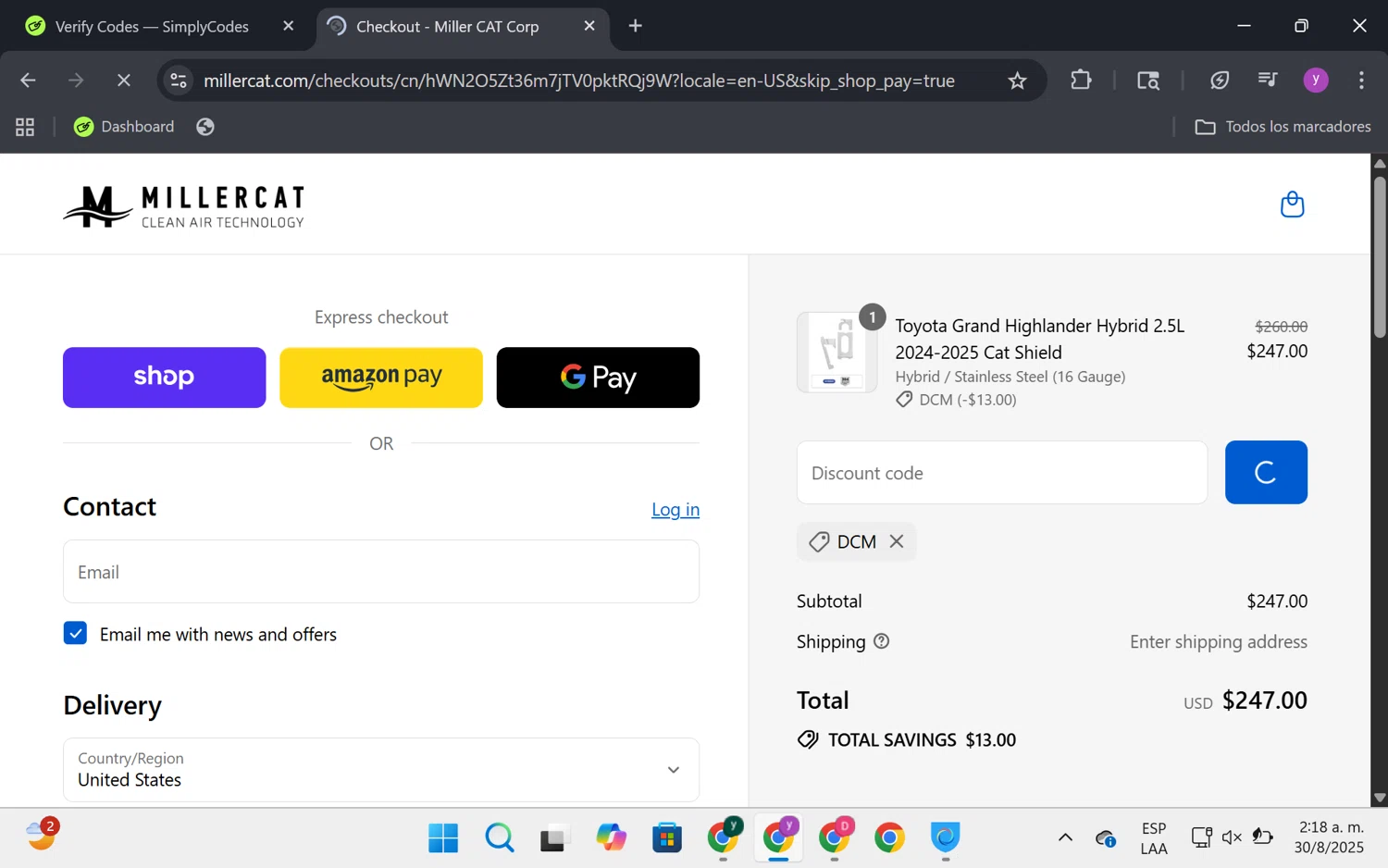This screenshot has width=1388, height=868.
Task: Bookmark this page with the star icon
Action: [1017, 81]
